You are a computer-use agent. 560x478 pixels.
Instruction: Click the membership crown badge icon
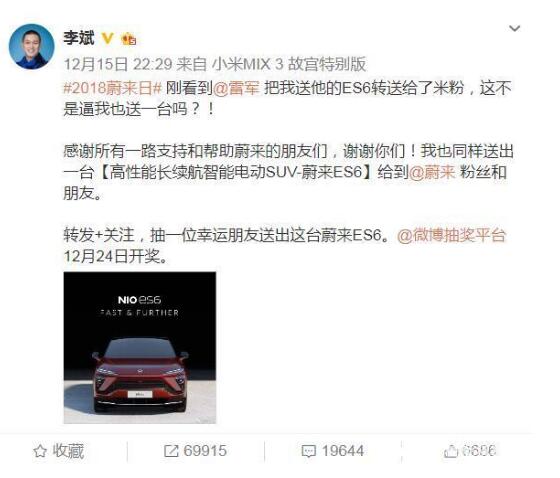(129, 39)
